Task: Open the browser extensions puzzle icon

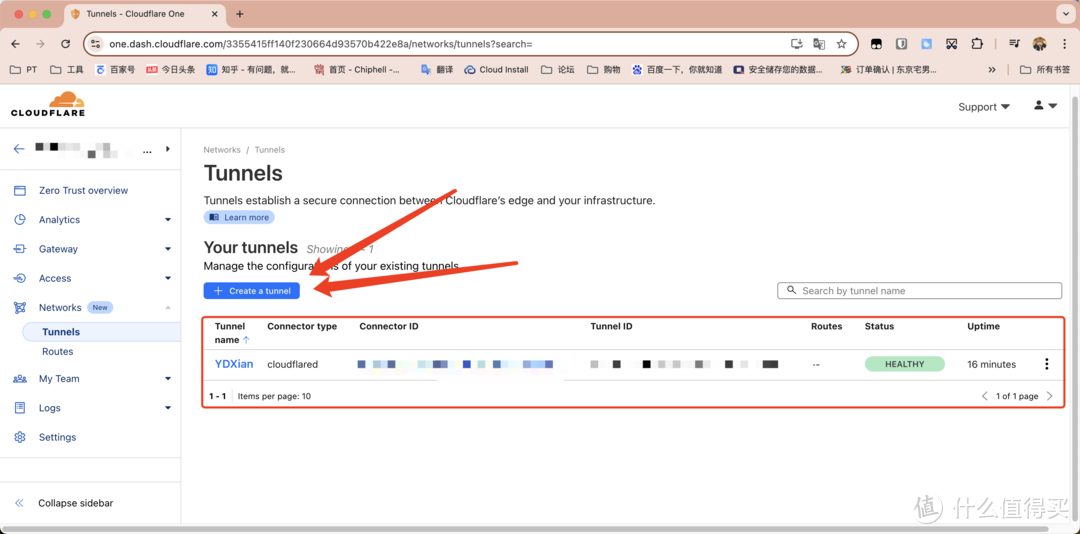Action: click(977, 44)
